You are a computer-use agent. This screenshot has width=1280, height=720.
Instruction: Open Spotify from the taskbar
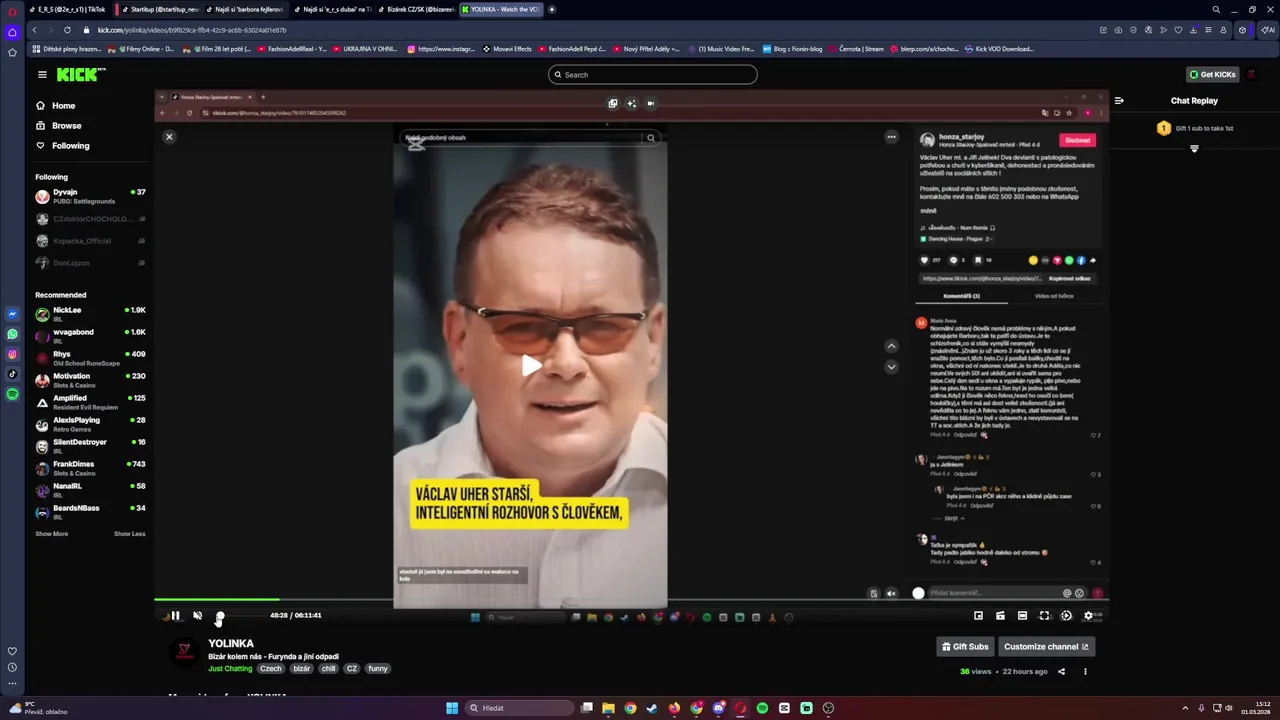pyautogui.click(x=762, y=708)
